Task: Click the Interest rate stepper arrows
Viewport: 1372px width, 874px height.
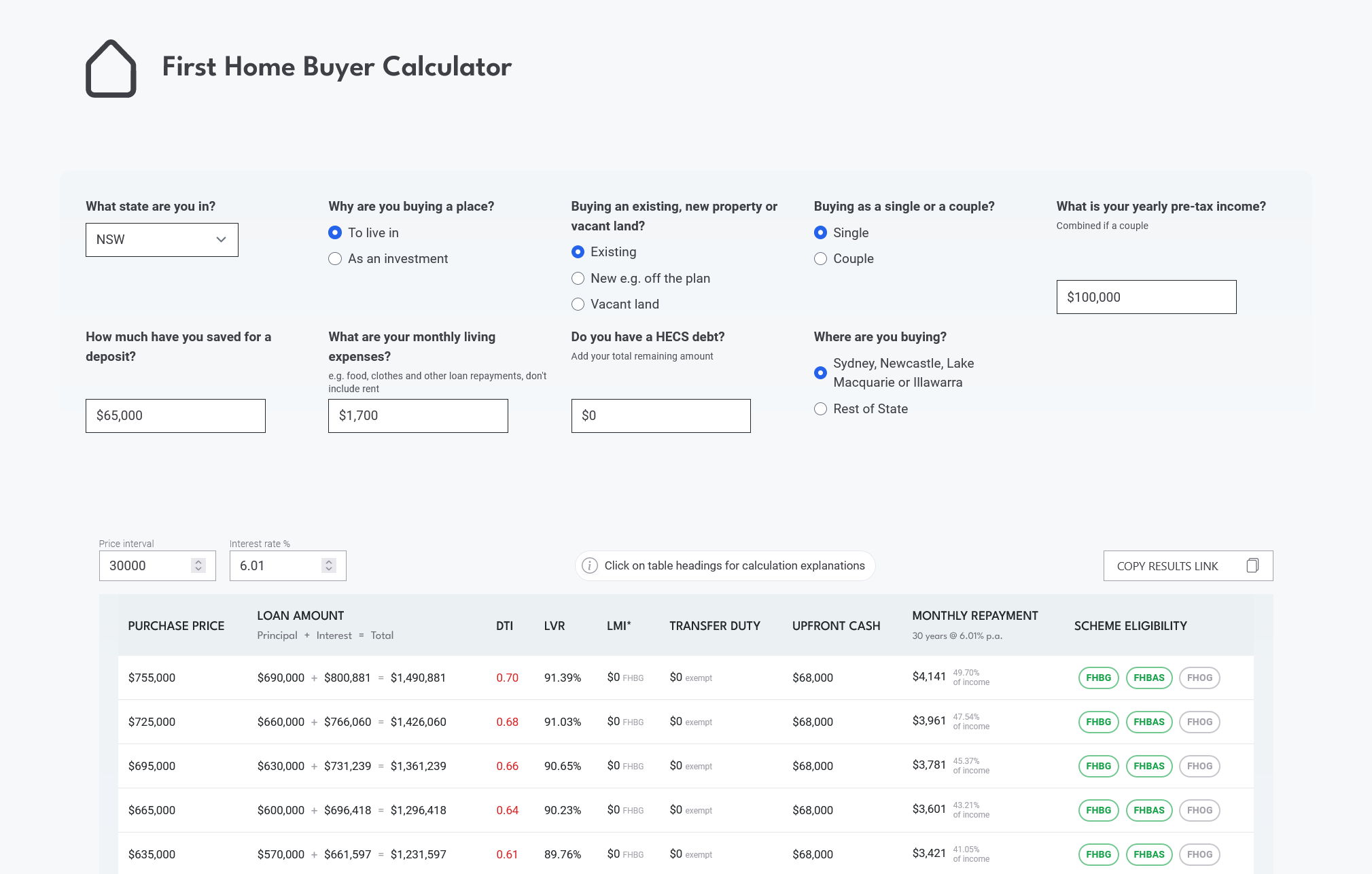Action: [x=329, y=565]
